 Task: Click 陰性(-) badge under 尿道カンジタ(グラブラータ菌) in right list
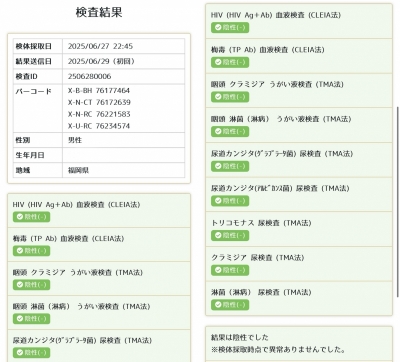[x=230, y=166]
